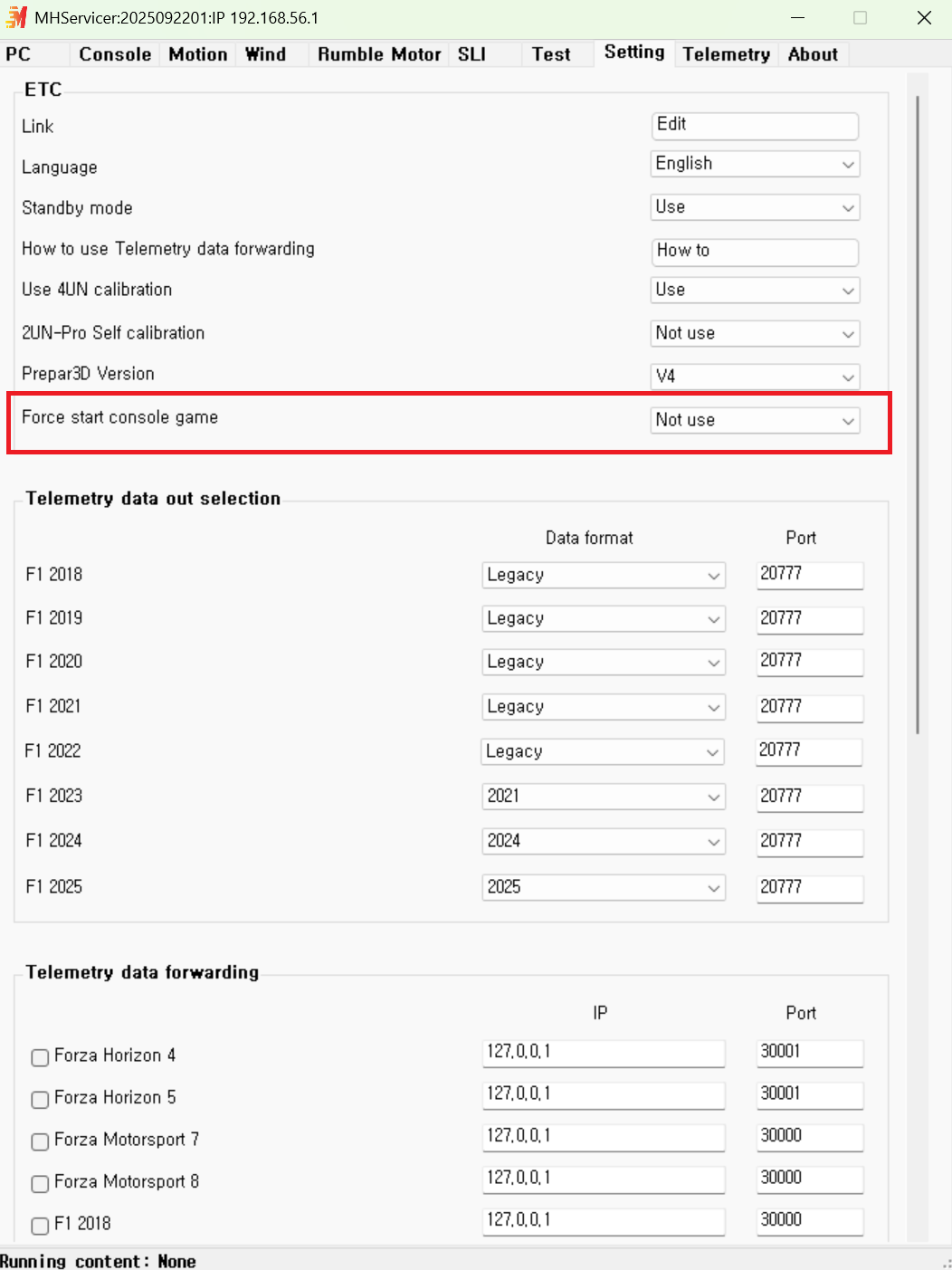Open the Prepar3D Version dropdown

click(755, 376)
